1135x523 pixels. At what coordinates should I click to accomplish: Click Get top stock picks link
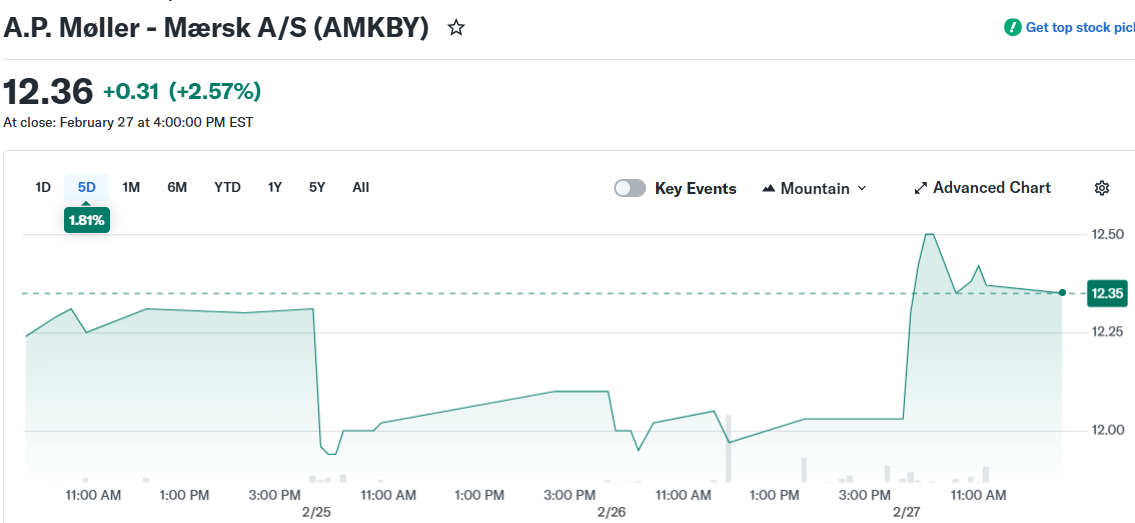click(1080, 28)
